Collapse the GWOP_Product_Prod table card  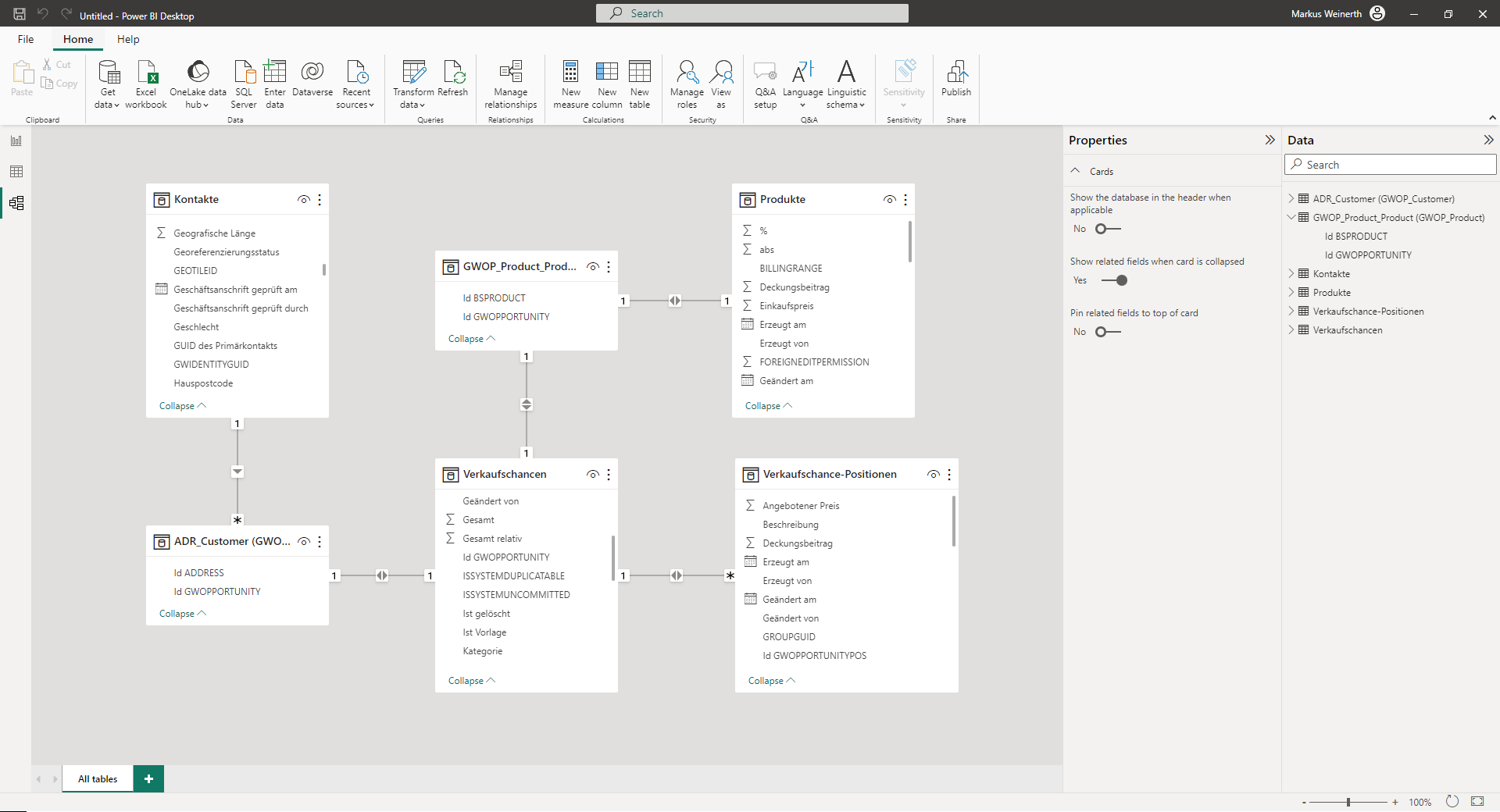471,339
